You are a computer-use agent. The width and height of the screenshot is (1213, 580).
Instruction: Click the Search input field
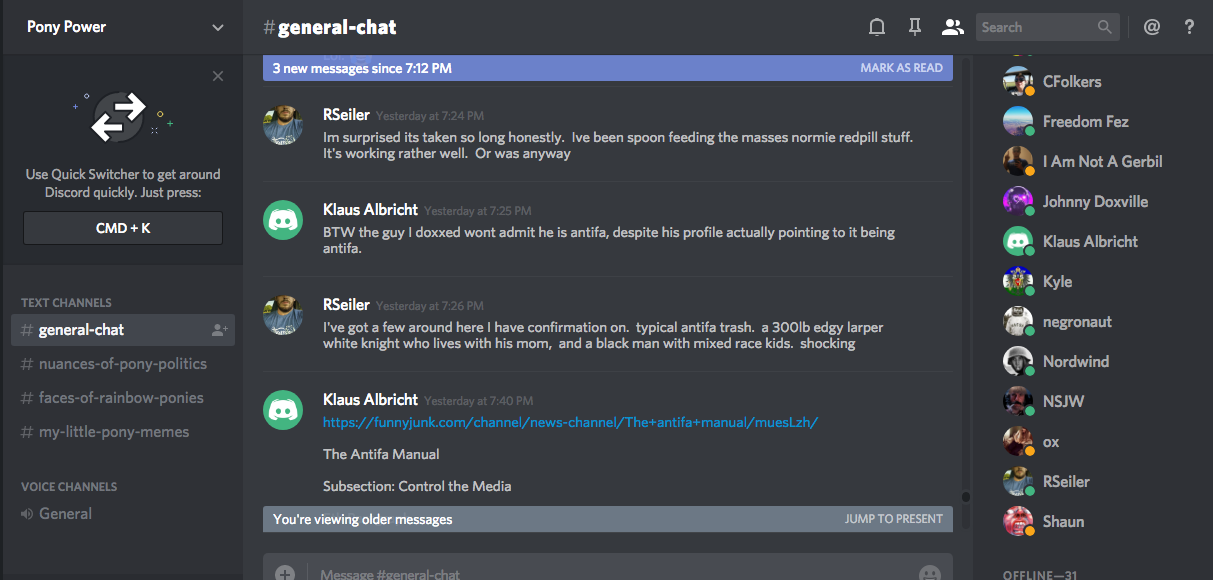[x=1035, y=27]
